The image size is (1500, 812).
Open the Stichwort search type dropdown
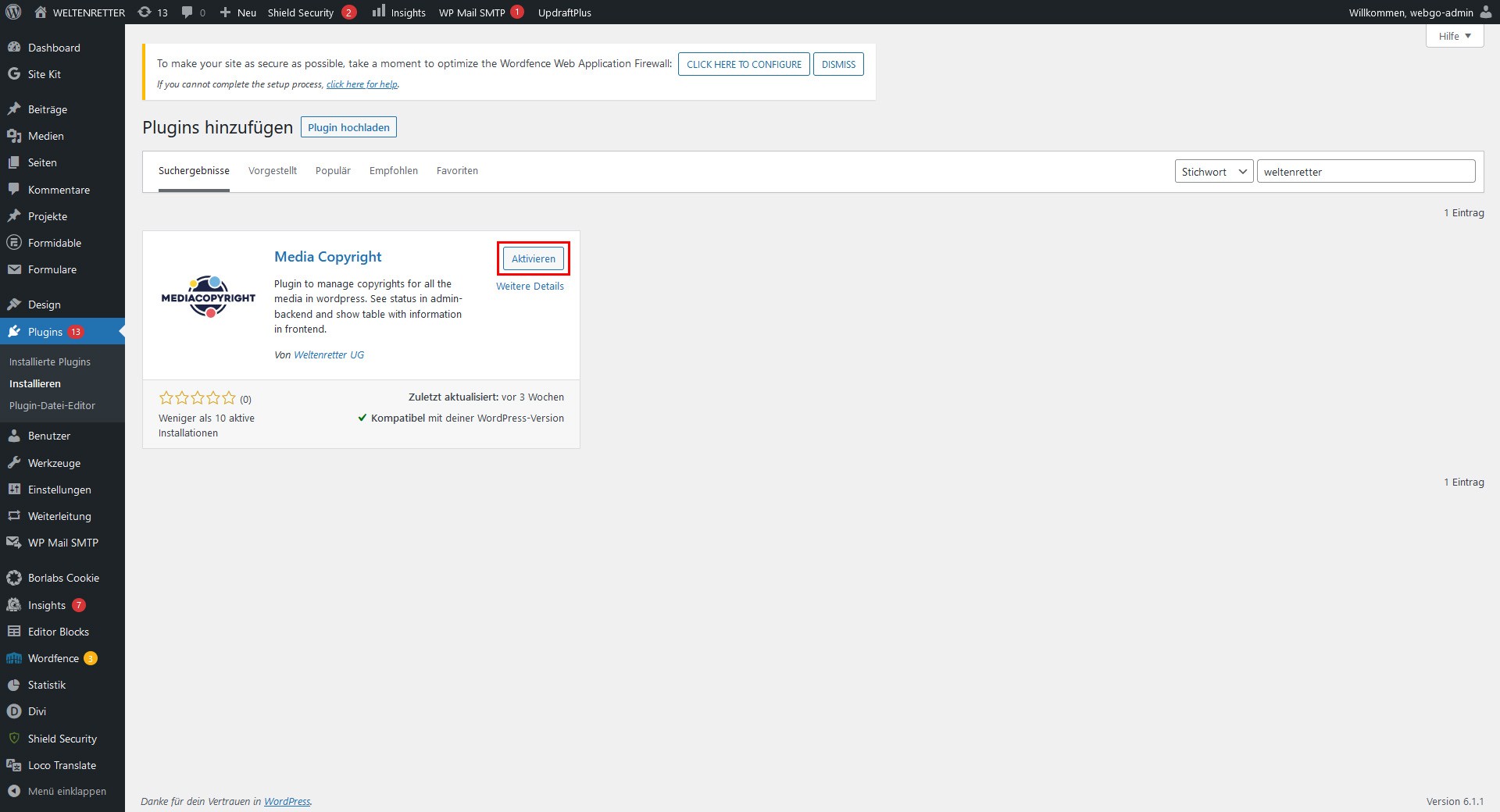click(x=1214, y=172)
